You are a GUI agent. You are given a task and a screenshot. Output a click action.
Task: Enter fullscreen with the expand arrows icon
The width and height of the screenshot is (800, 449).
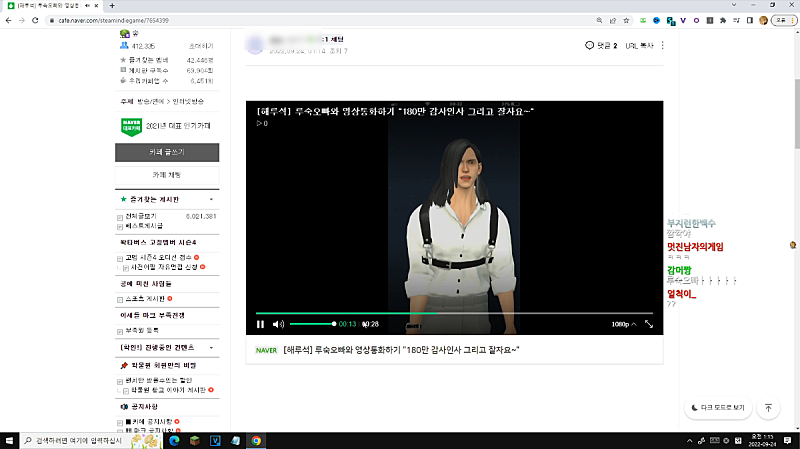pos(648,324)
